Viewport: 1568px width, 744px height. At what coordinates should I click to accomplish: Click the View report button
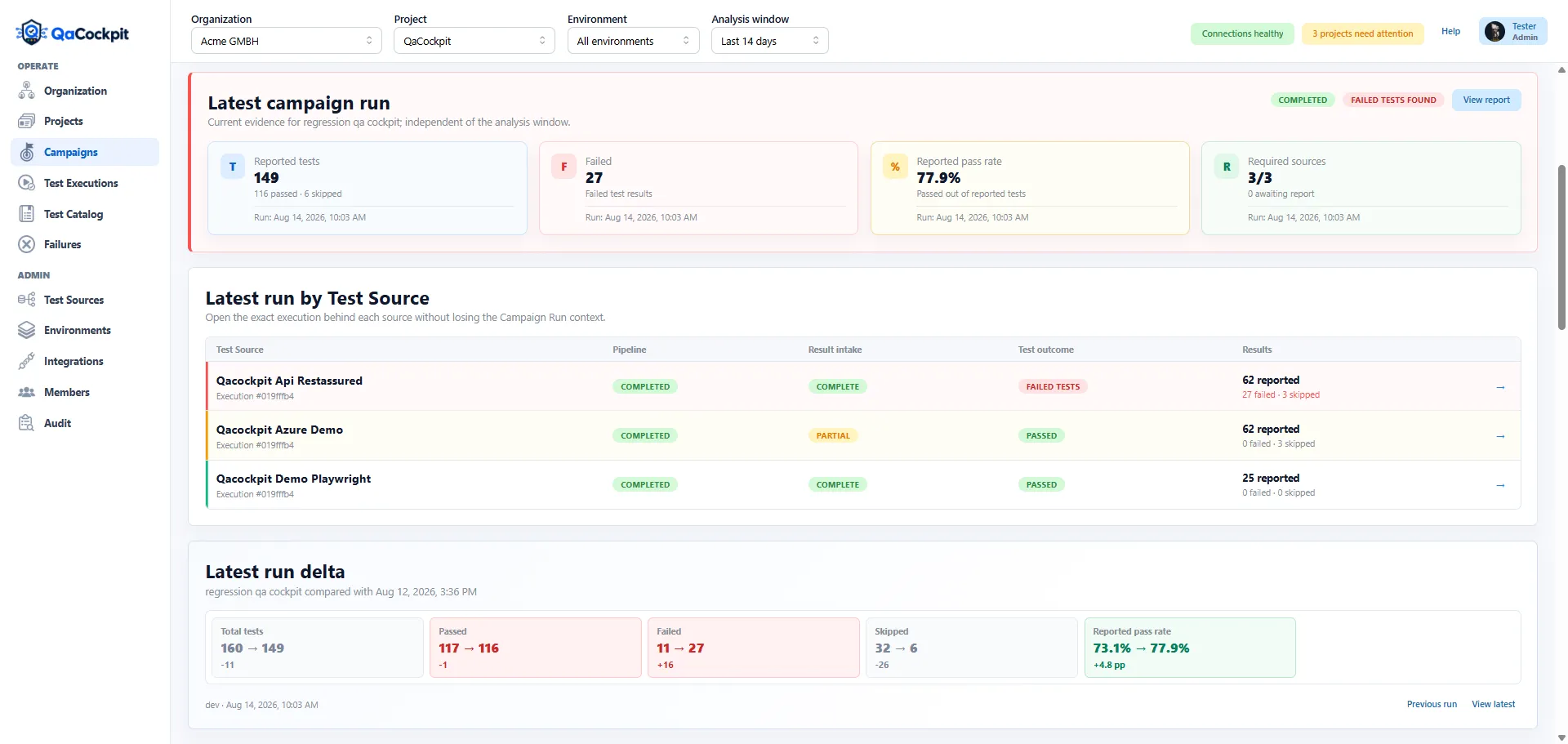(x=1486, y=100)
